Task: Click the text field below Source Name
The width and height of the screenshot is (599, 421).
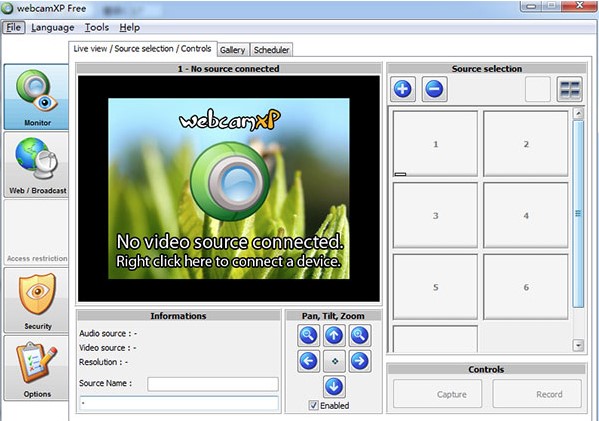Action: click(x=179, y=403)
